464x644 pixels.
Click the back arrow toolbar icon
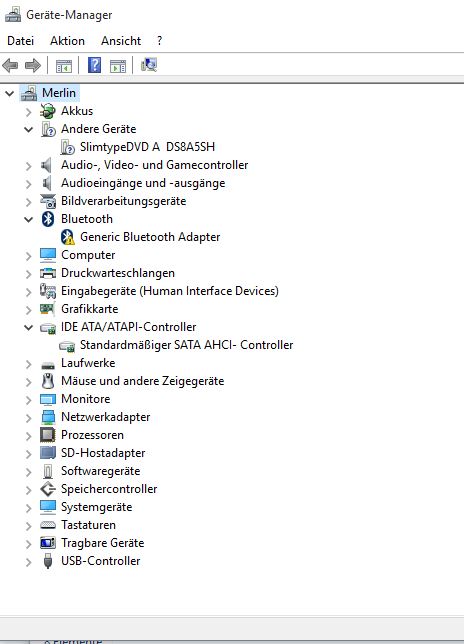pos(10,65)
